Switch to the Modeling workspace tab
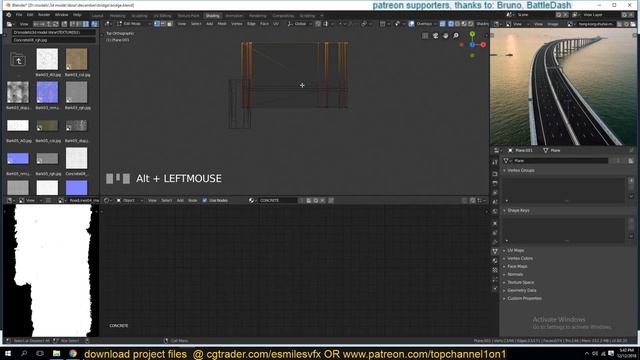The height and width of the screenshot is (360, 640). 118,16
